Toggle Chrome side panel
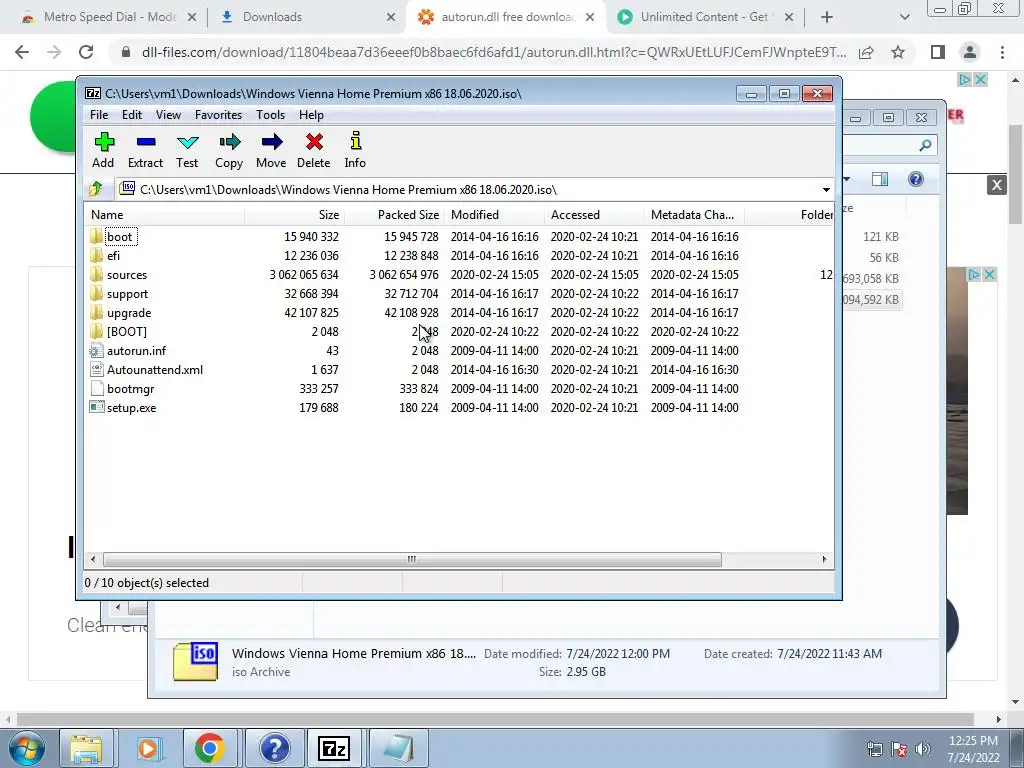 [x=938, y=52]
